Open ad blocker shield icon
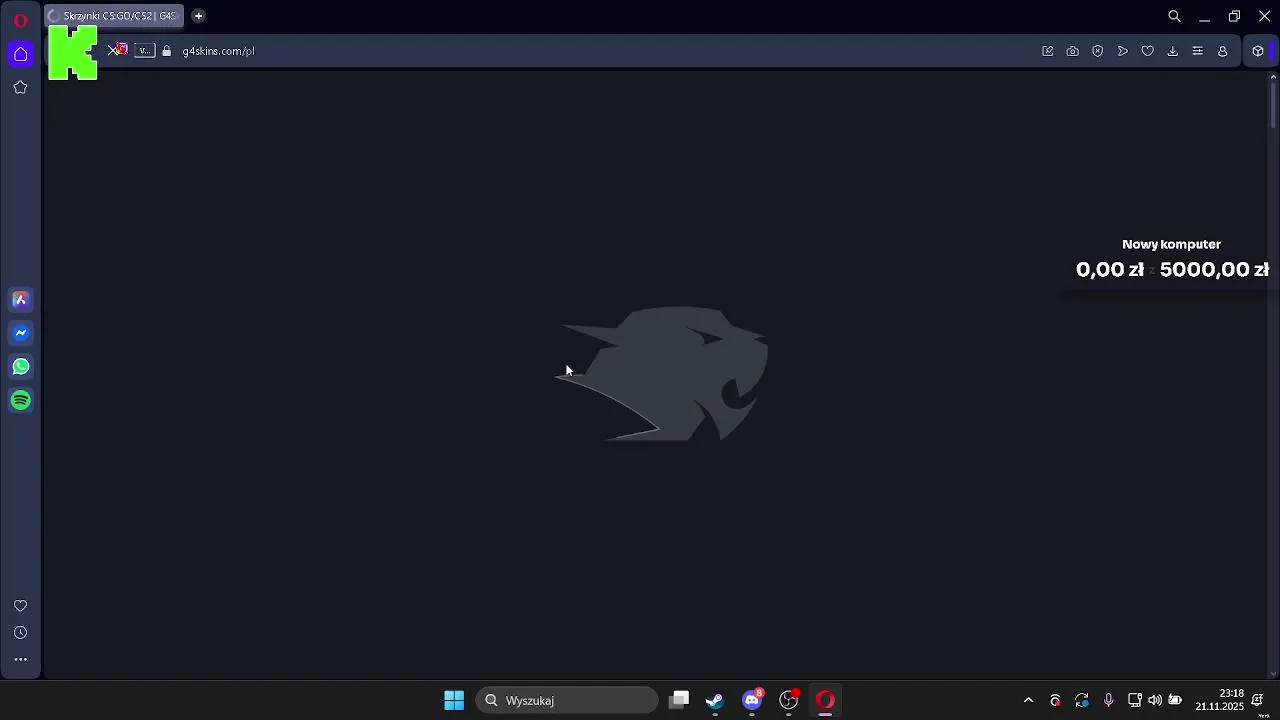The image size is (1280, 720). click(x=1098, y=51)
